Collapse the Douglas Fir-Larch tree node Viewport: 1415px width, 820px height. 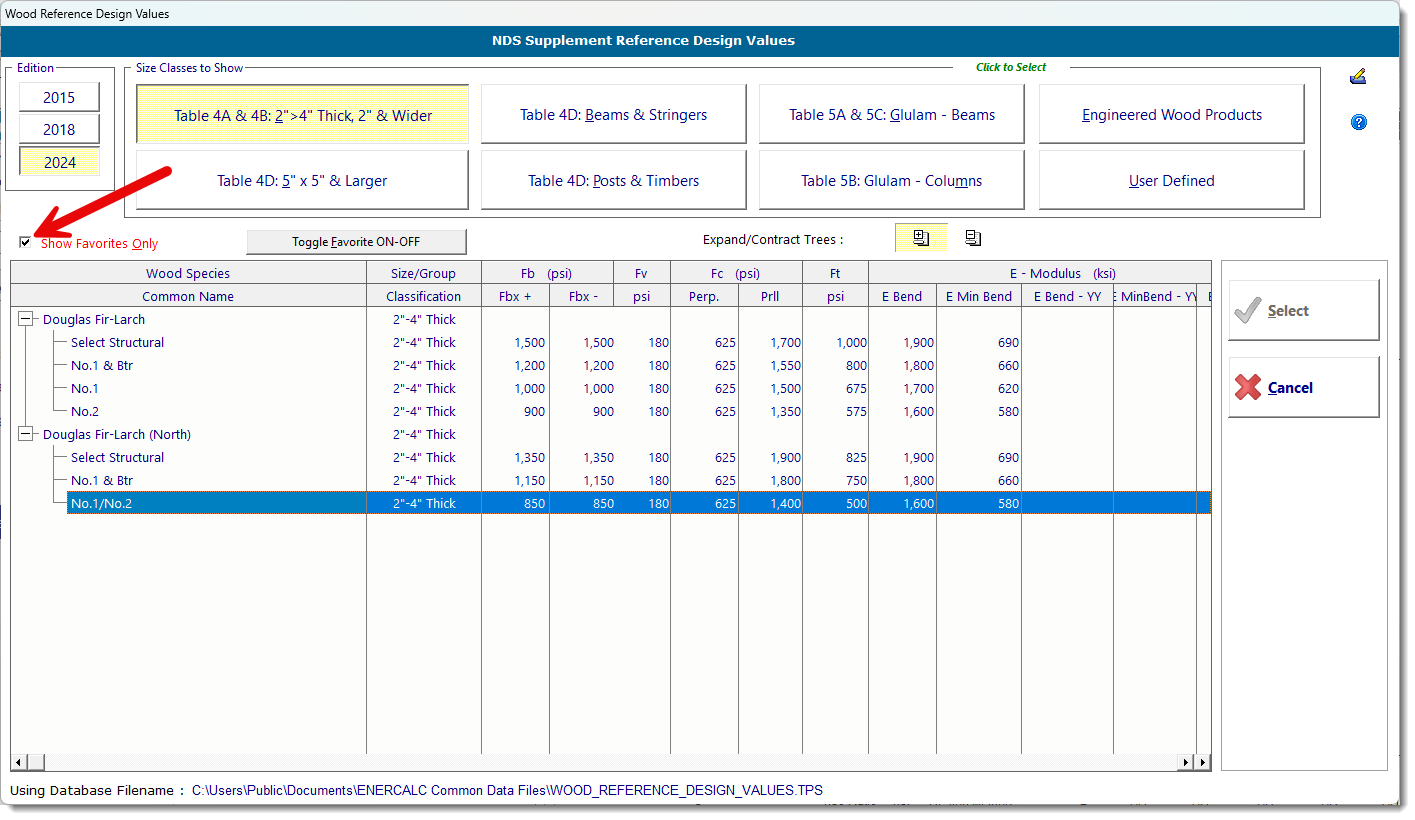tap(25, 319)
